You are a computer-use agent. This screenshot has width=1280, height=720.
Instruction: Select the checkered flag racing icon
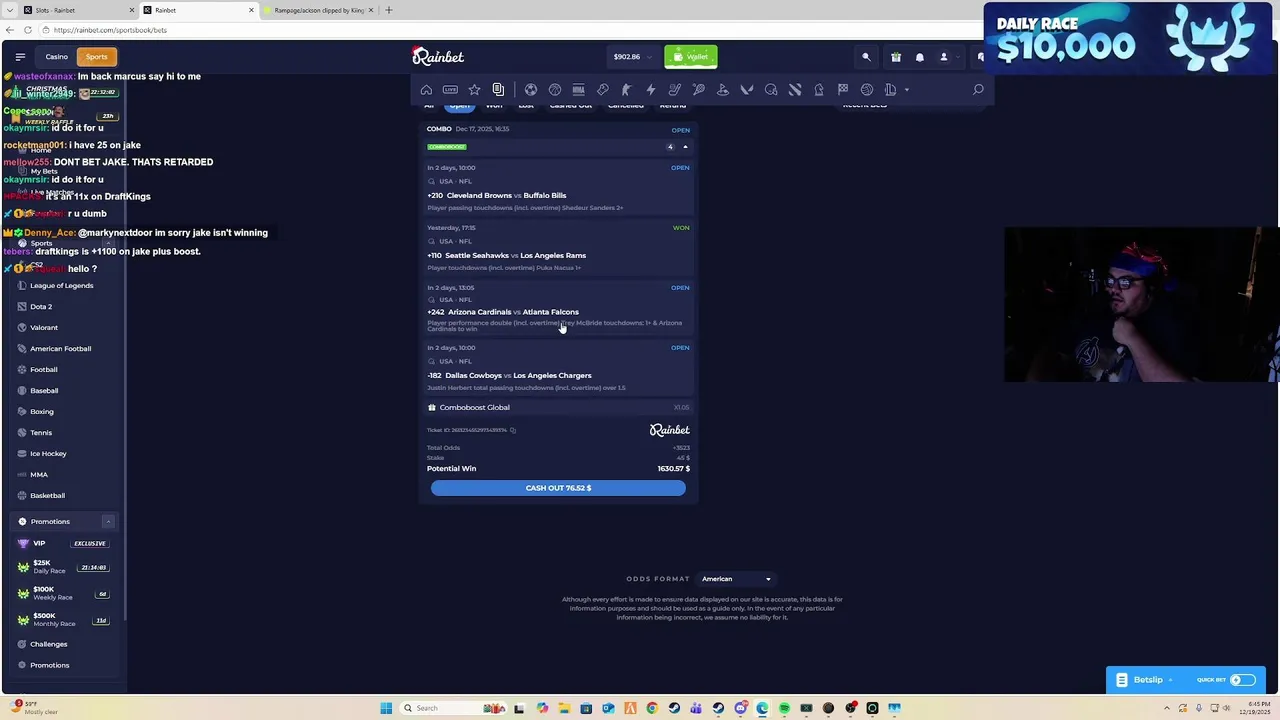(x=843, y=90)
